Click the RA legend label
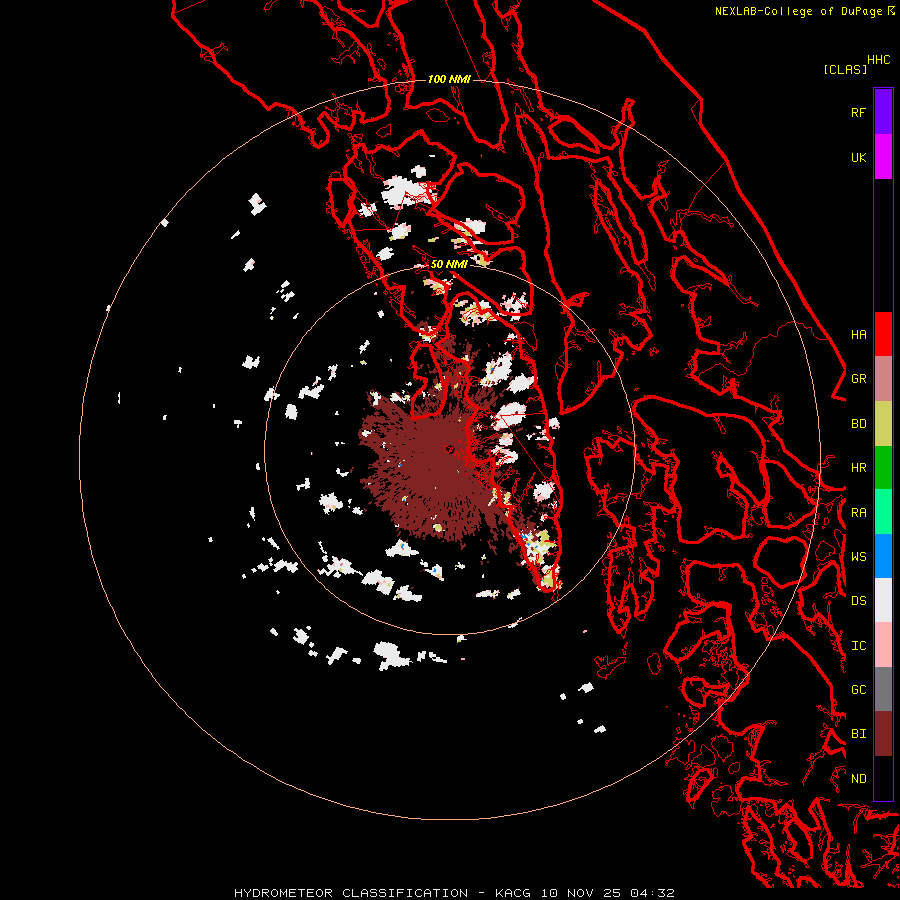This screenshot has height=900, width=900. pyautogui.click(x=858, y=513)
